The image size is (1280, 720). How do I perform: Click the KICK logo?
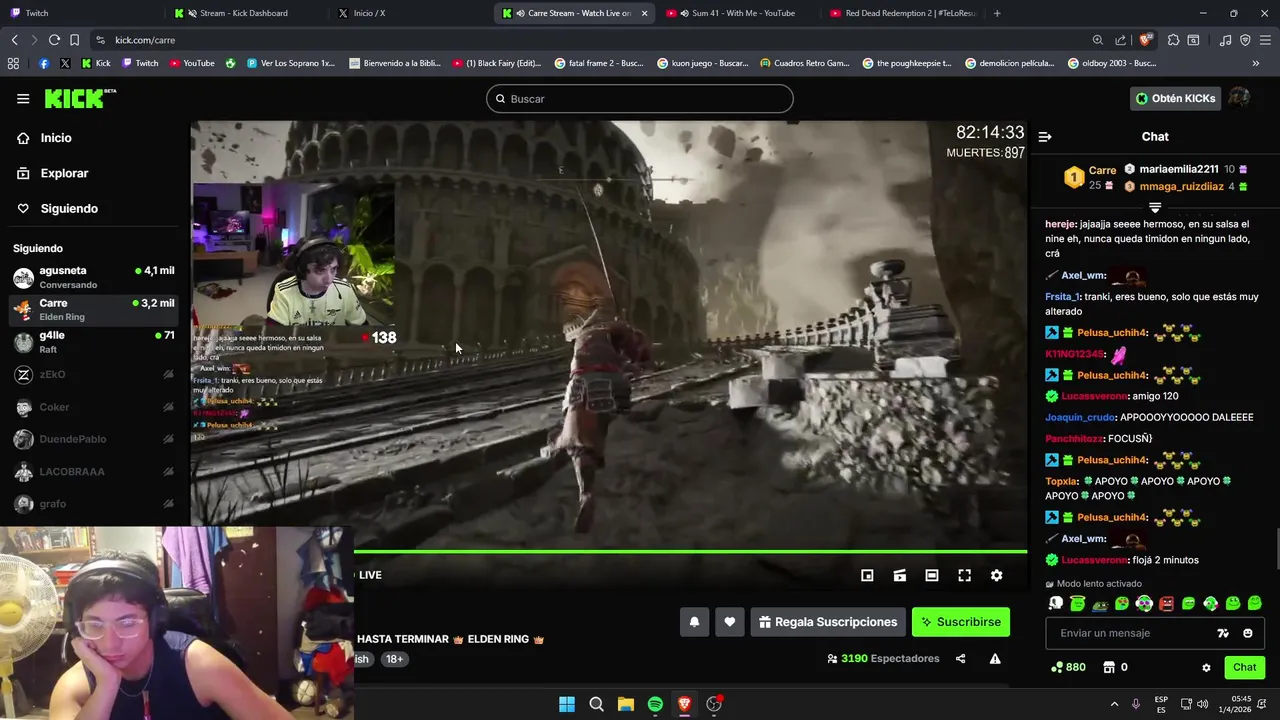(80, 98)
